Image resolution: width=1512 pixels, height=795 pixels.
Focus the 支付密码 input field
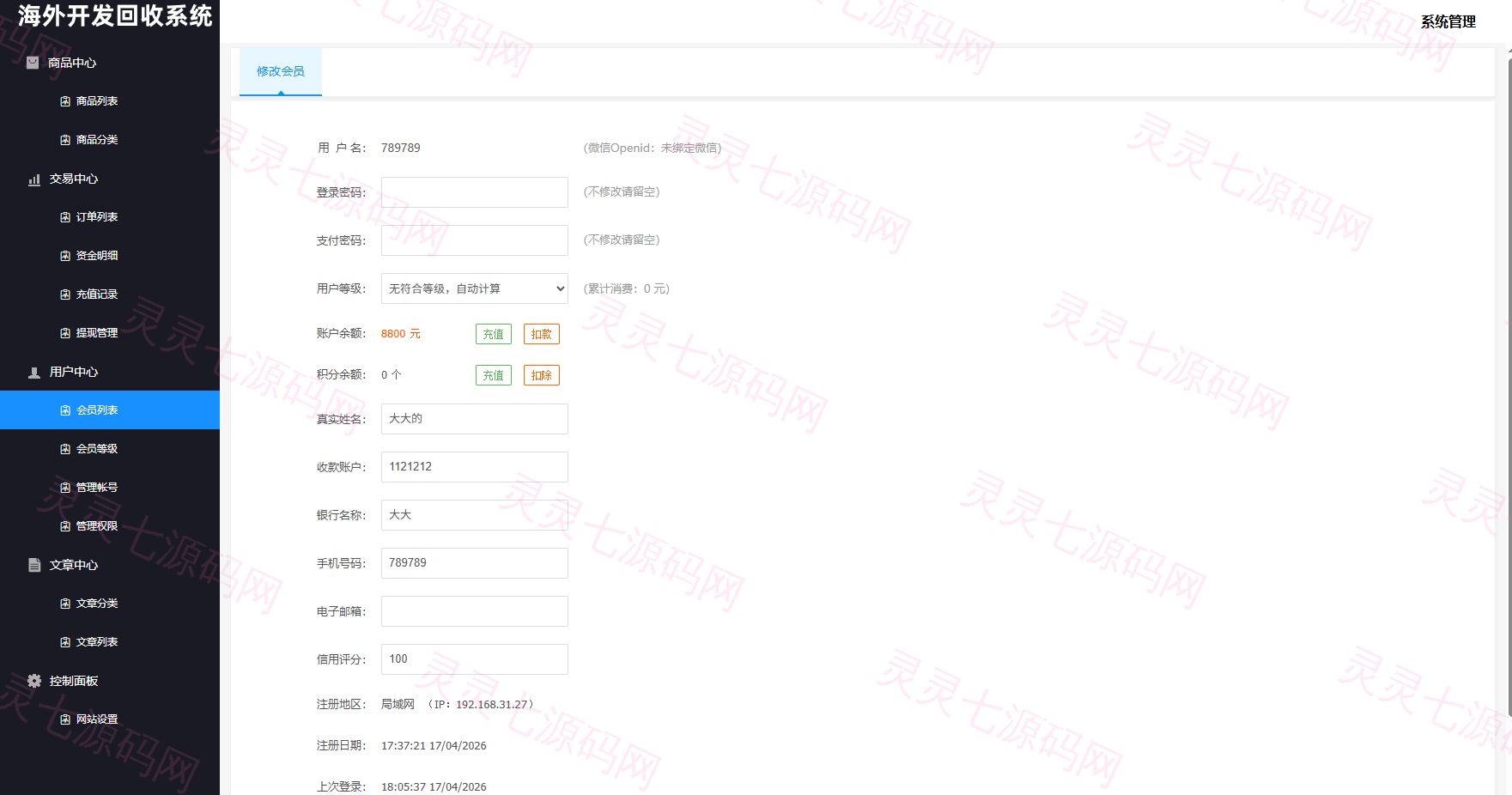pos(475,240)
